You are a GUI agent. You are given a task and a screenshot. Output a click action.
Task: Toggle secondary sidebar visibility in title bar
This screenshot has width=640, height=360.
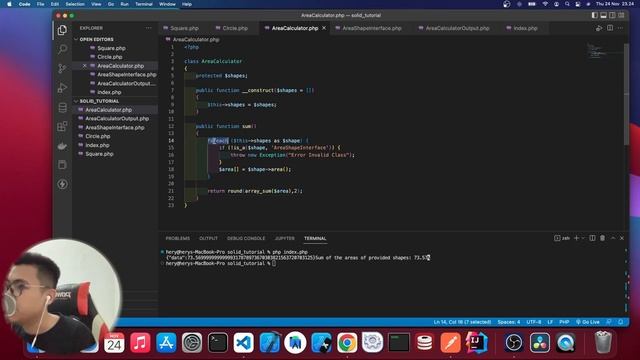pos(612,15)
